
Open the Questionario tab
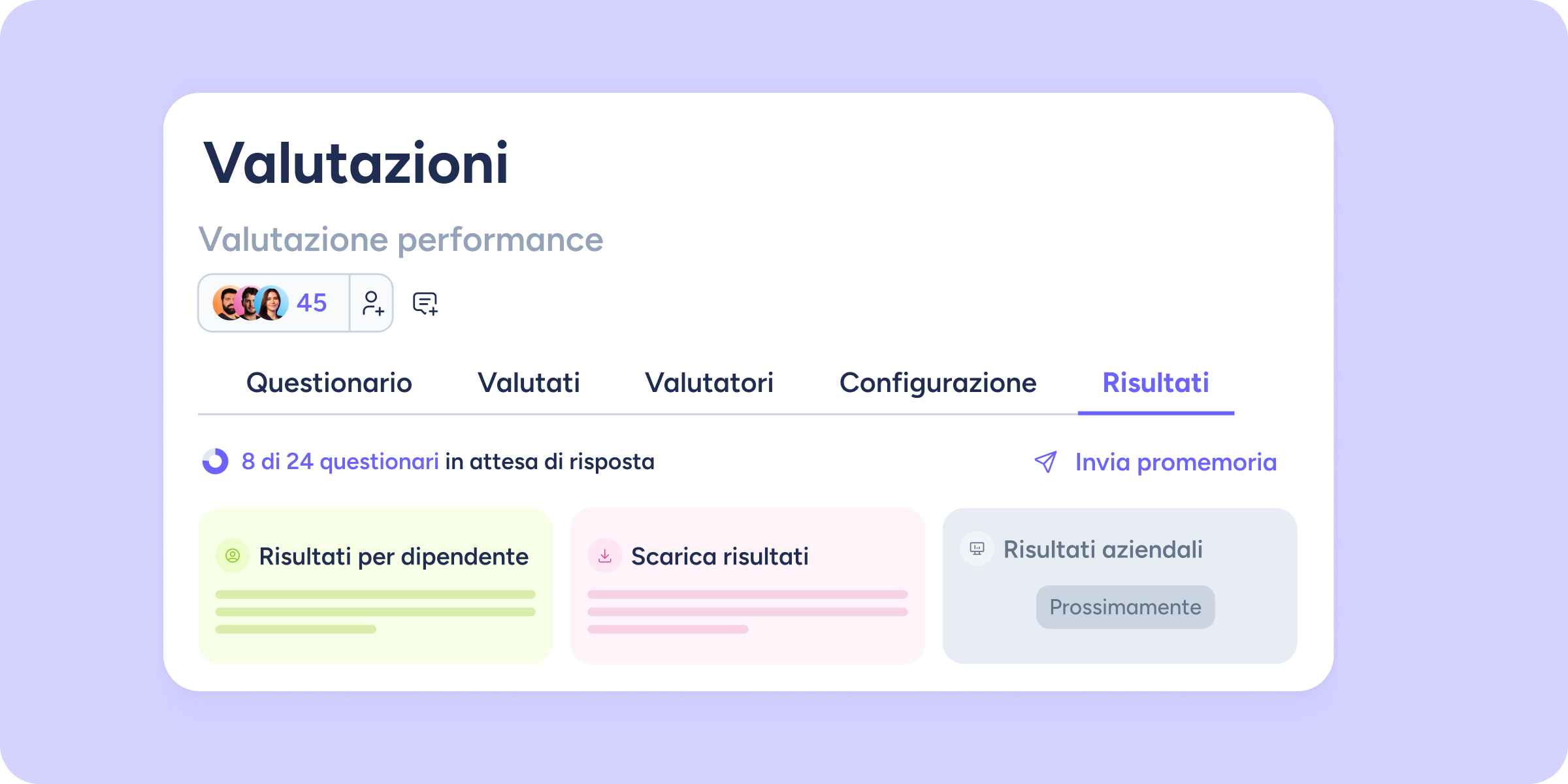pos(329,383)
